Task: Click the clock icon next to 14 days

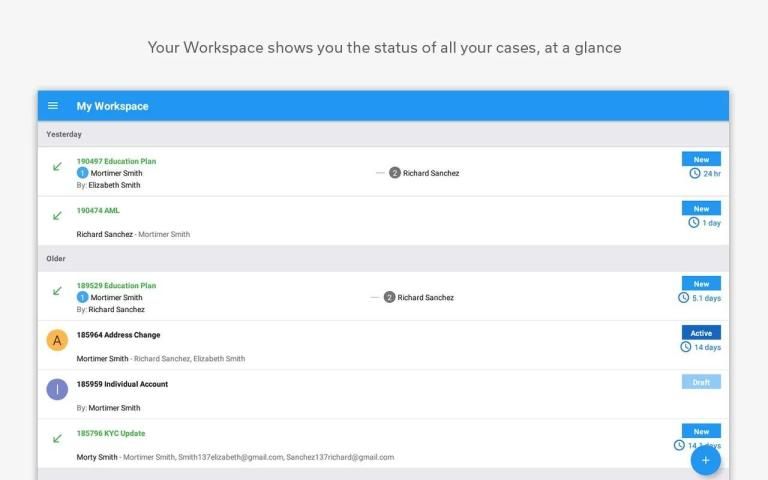Action: [x=686, y=347]
